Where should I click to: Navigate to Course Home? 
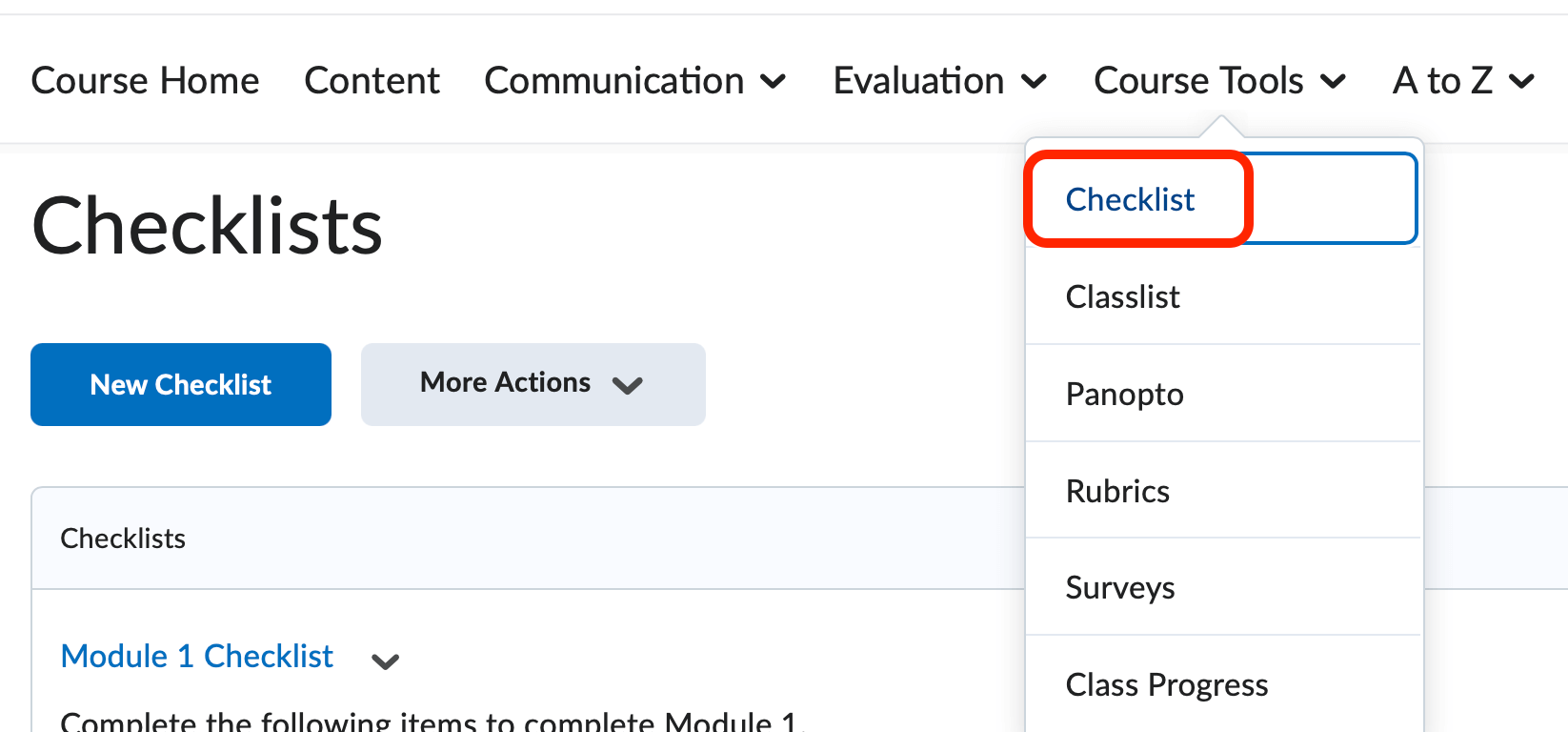coord(145,80)
